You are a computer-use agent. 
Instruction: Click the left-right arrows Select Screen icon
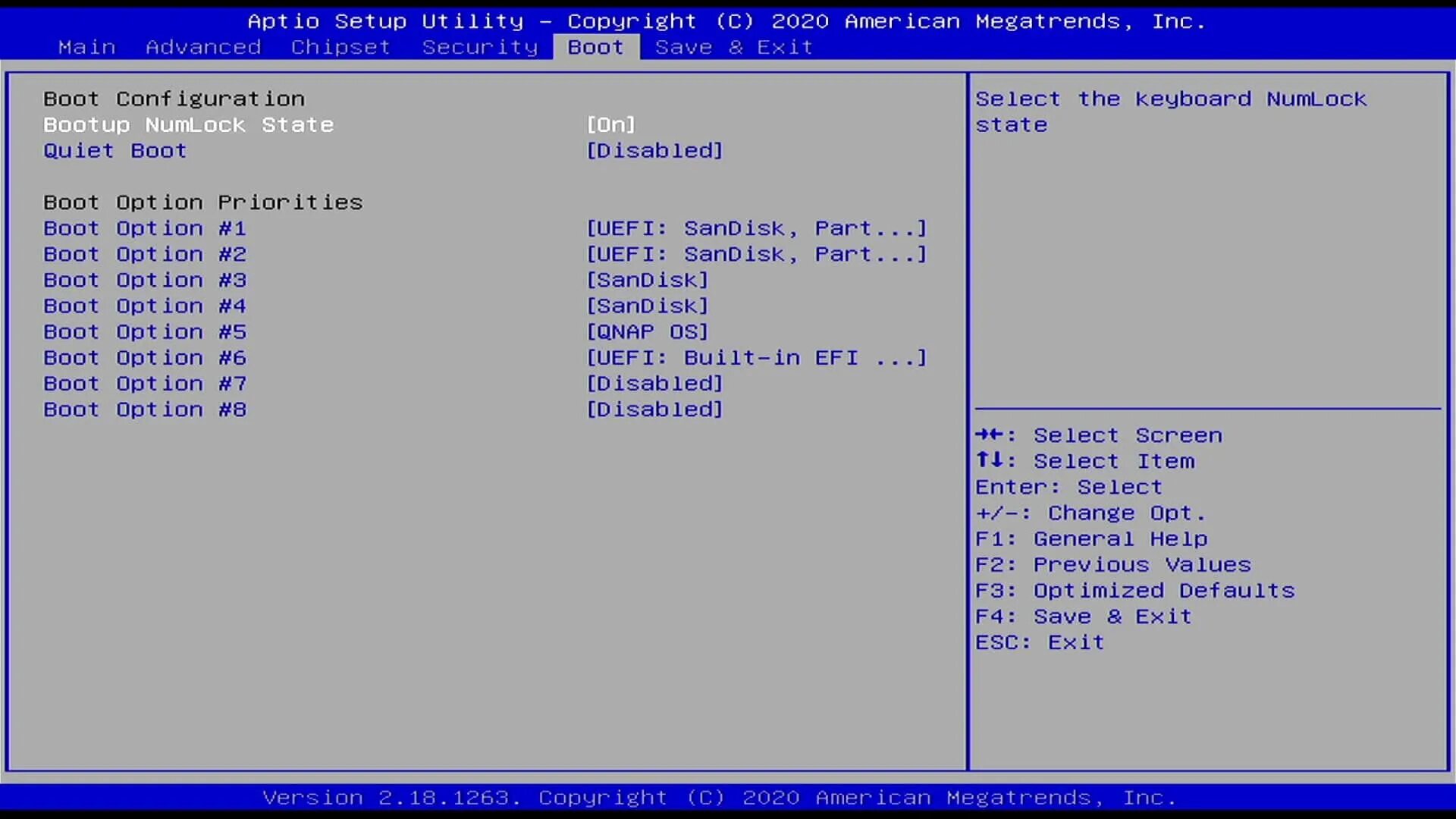pyautogui.click(x=990, y=435)
